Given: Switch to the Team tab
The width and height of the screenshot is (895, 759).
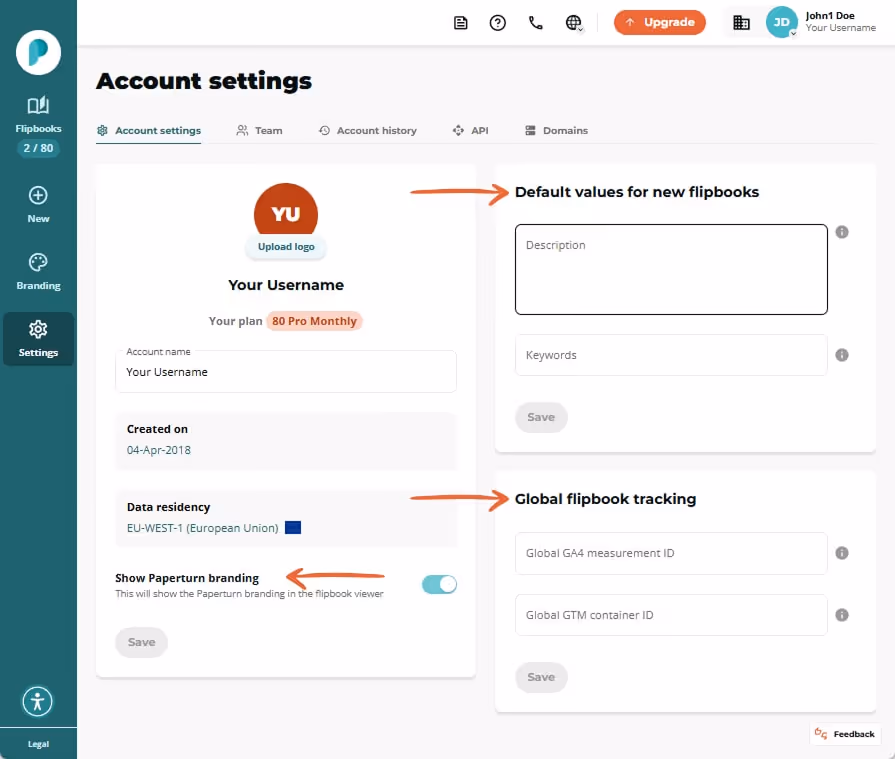Looking at the screenshot, I should (260, 131).
